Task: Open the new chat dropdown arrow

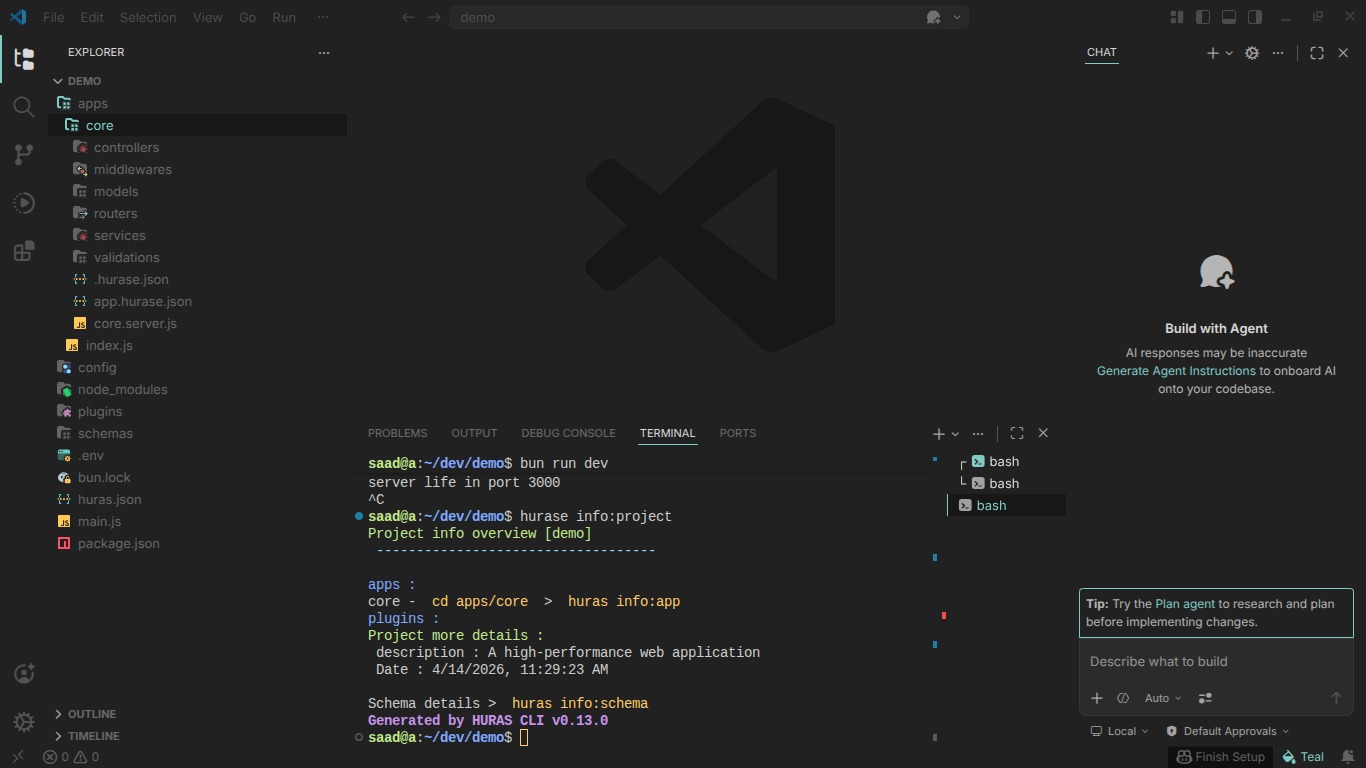Action: pyautogui.click(x=1229, y=53)
